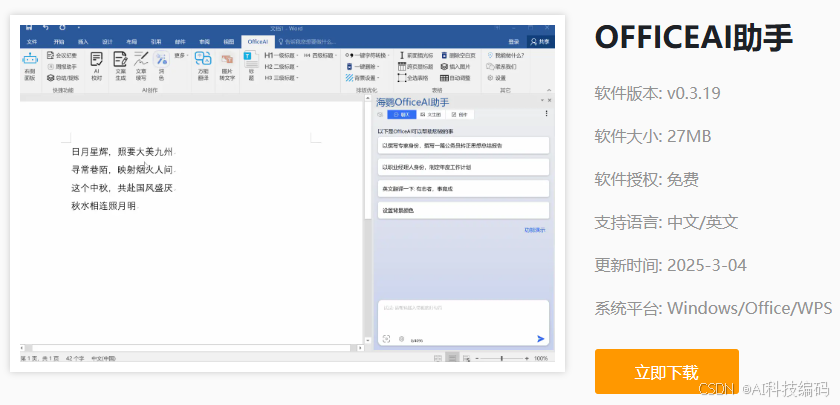Click the Save icon in quick access toolbar
This screenshot has width=840, height=405.
(x=29, y=27)
